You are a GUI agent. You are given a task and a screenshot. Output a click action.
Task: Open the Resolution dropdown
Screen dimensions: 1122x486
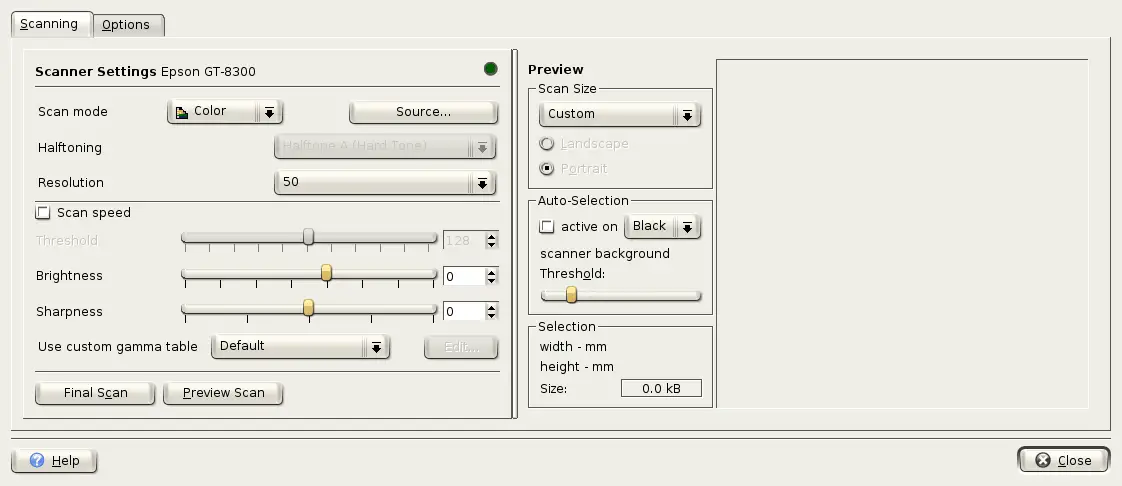pyautogui.click(x=385, y=183)
